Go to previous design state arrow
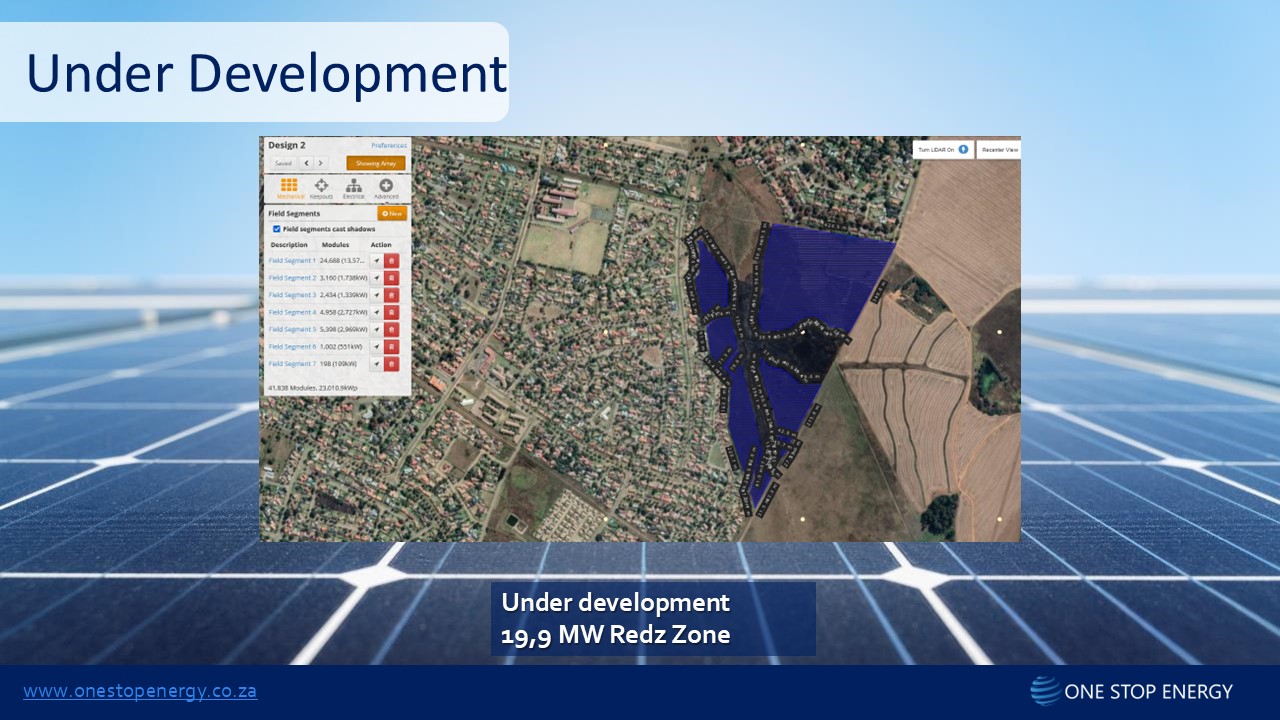This screenshot has width=1280, height=720. click(306, 163)
